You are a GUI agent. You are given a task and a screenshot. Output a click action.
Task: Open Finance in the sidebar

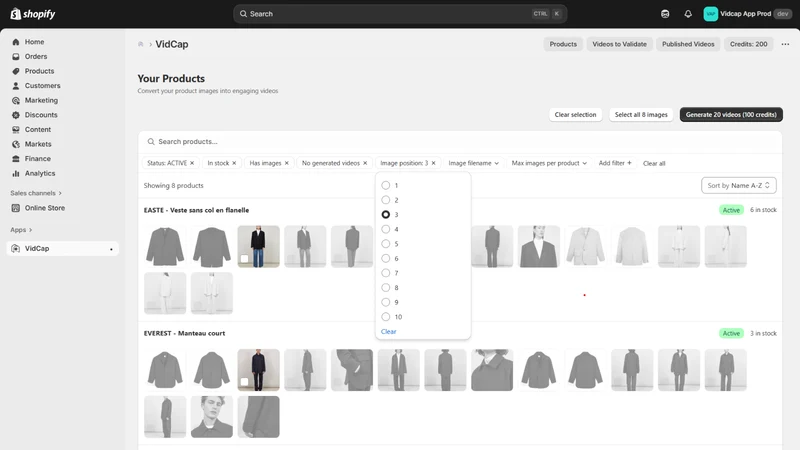coord(37,159)
